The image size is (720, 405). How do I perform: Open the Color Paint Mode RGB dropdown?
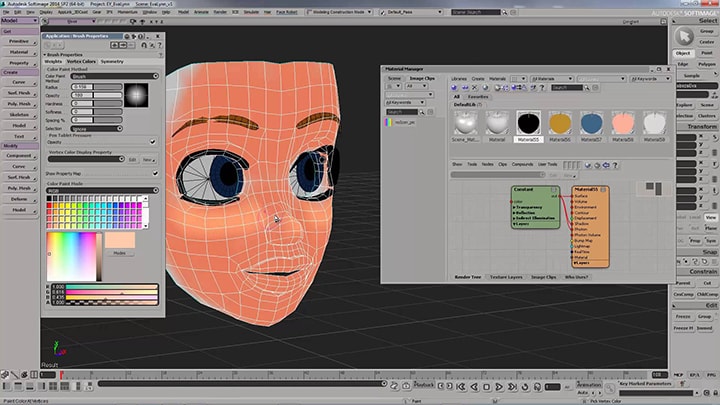point(102,190)
